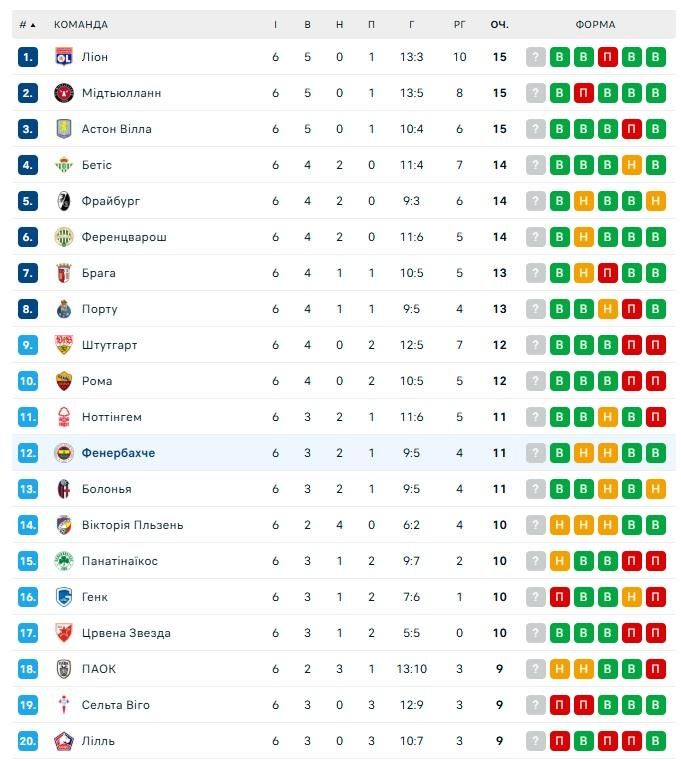Viewport: 681px width, 761px height.
Task: Click the Midtjylland team logo
Action: click(64, 93)
